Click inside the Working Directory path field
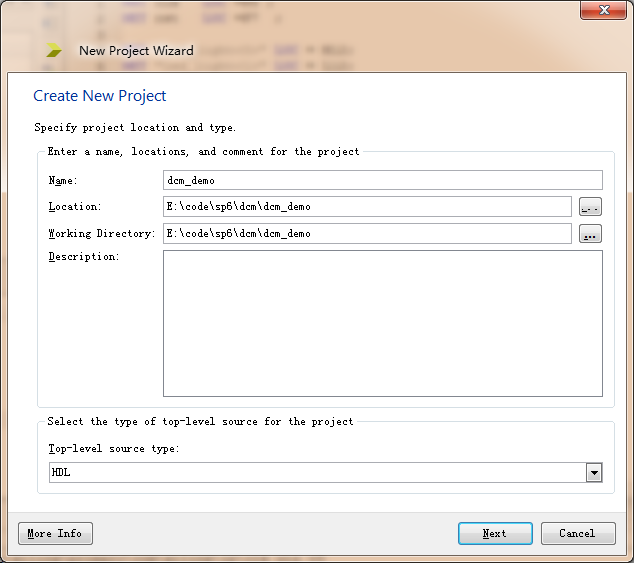The height and width of the screenshot is (563, 634). tap(367, 234)
